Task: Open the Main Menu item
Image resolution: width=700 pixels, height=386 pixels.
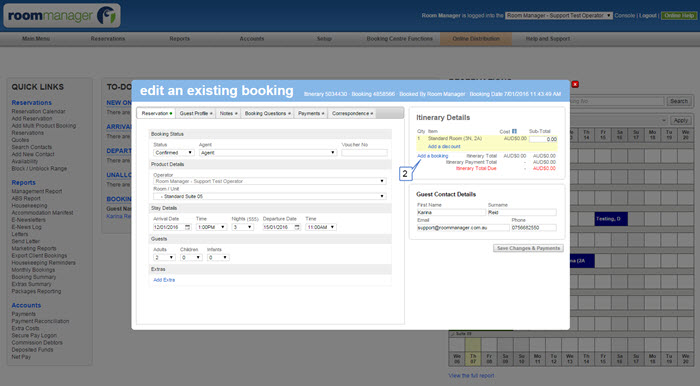Action: pyautogui.click(x=36, y=39)
